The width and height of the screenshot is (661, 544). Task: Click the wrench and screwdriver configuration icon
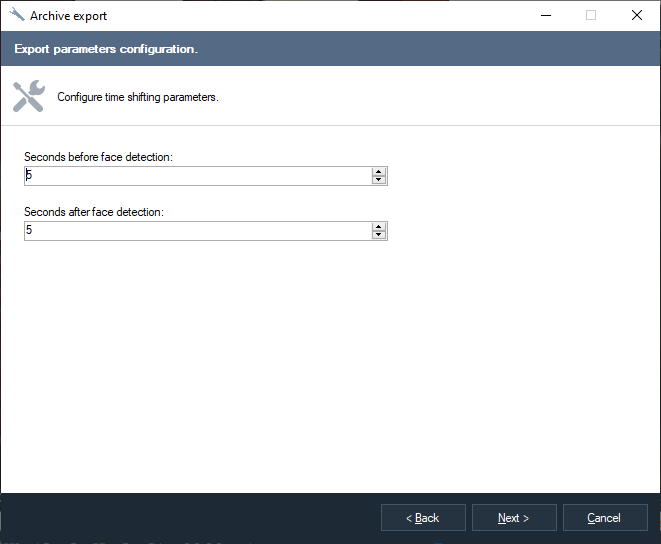pos(28,96)
